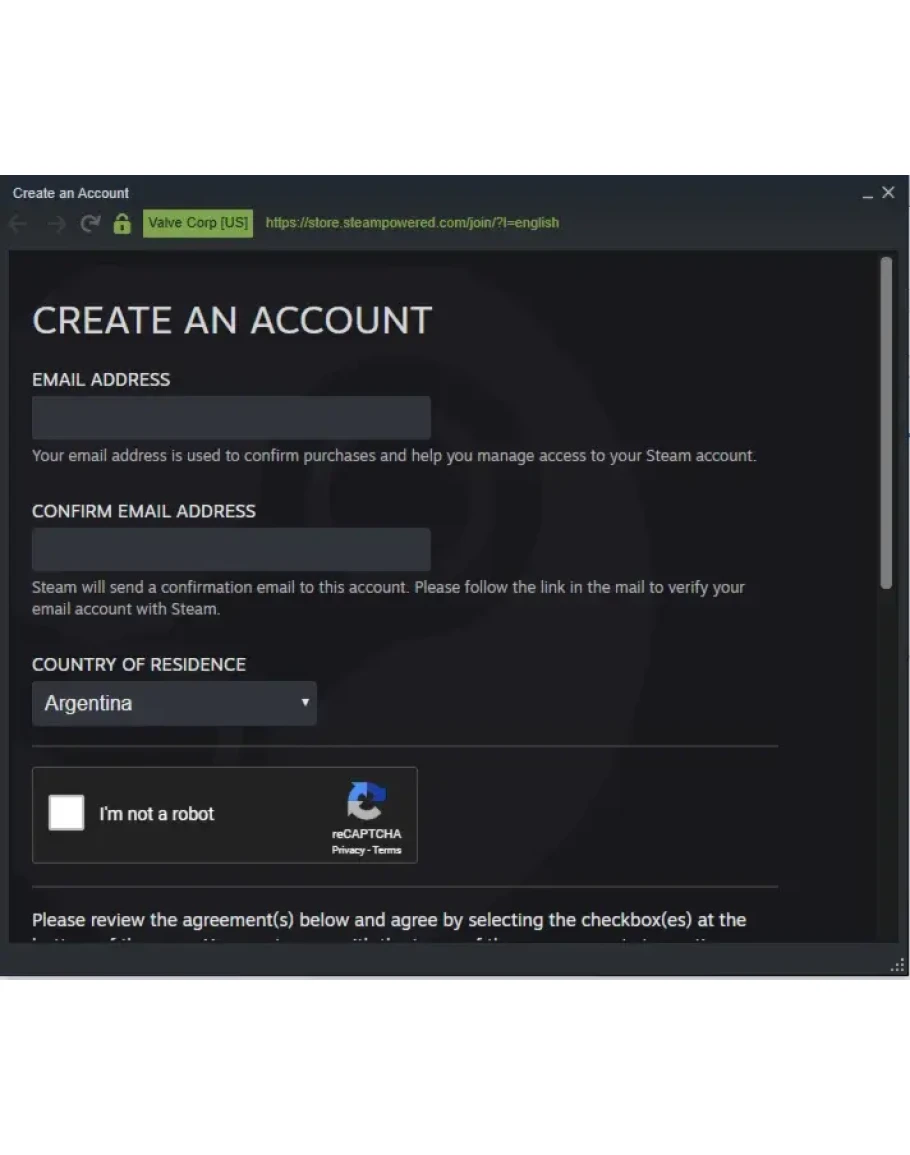Click the scrollbar track below the thumb
This screenshot has height=1155, width=910.
pyautogui.click(x=886, y=760)
